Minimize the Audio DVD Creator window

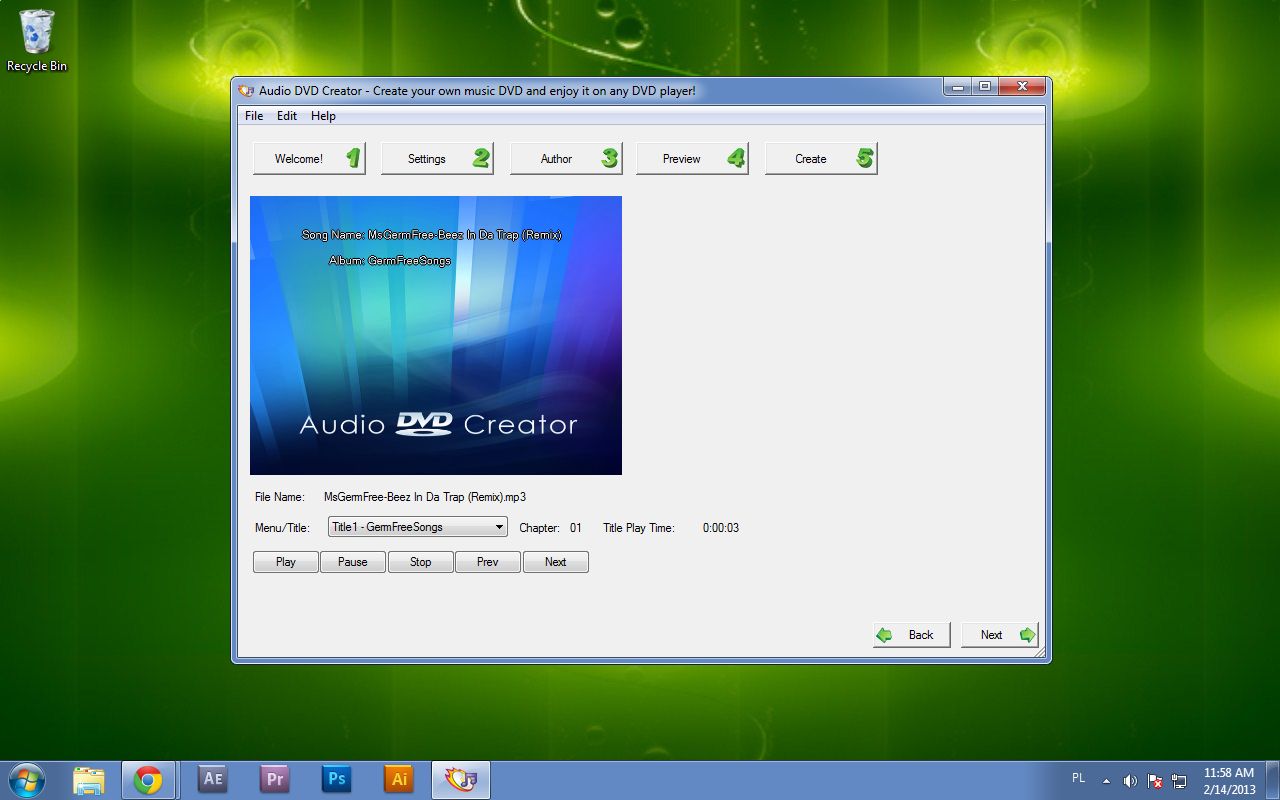957,87
